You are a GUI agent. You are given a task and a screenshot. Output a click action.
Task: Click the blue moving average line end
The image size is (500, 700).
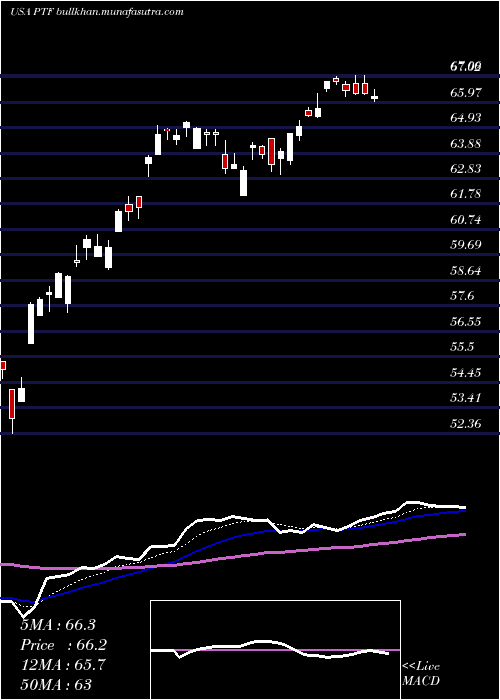(464, 511)
